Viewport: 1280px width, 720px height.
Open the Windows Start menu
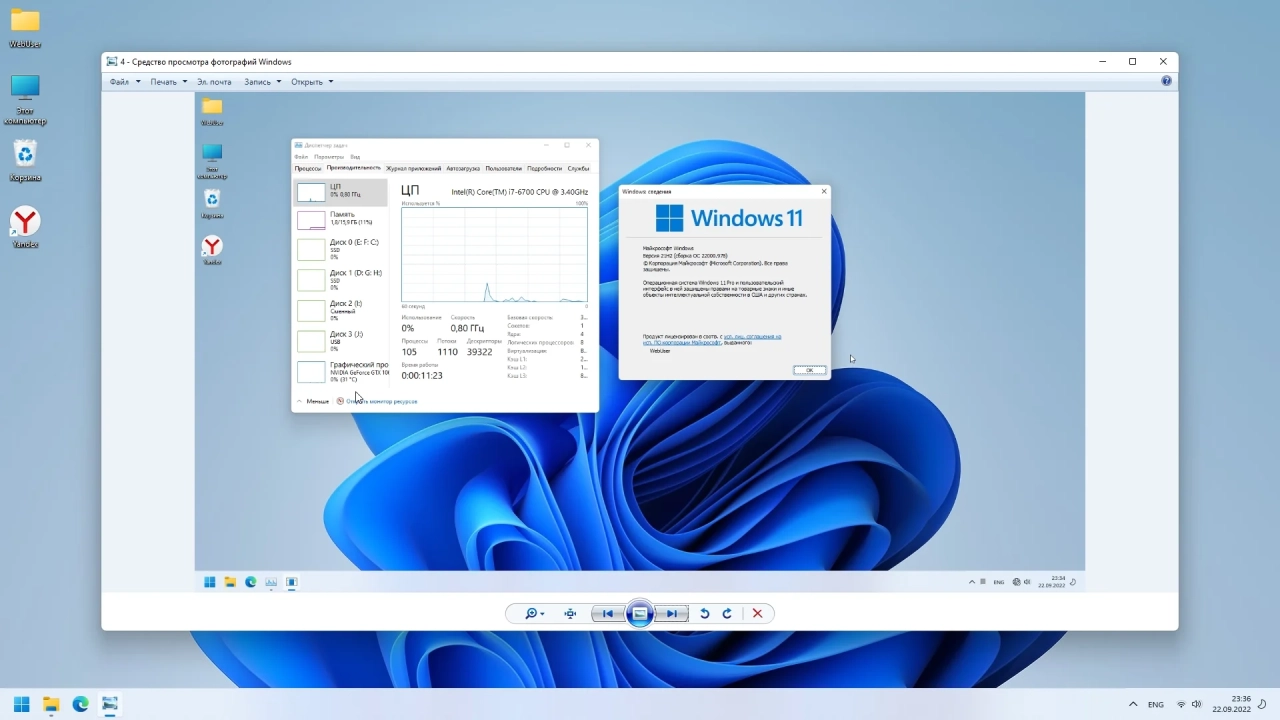point(21,704)
